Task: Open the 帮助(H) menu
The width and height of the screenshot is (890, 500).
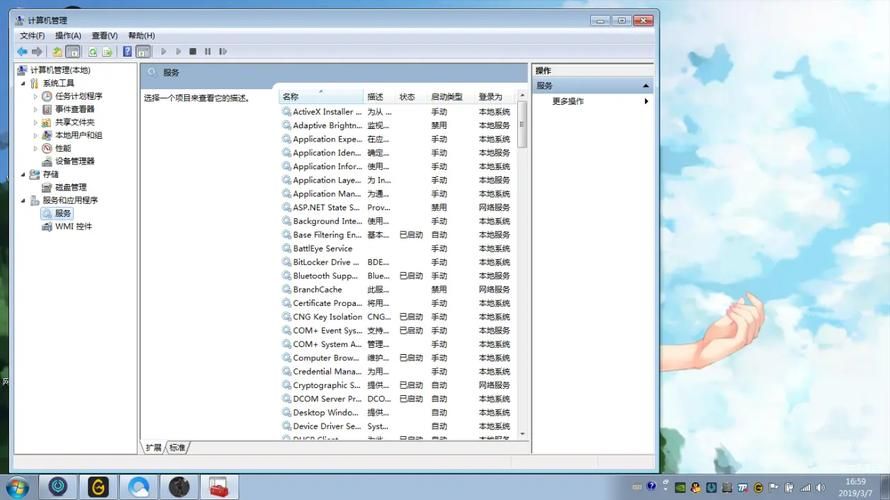Action: click(x=141, y=35)
